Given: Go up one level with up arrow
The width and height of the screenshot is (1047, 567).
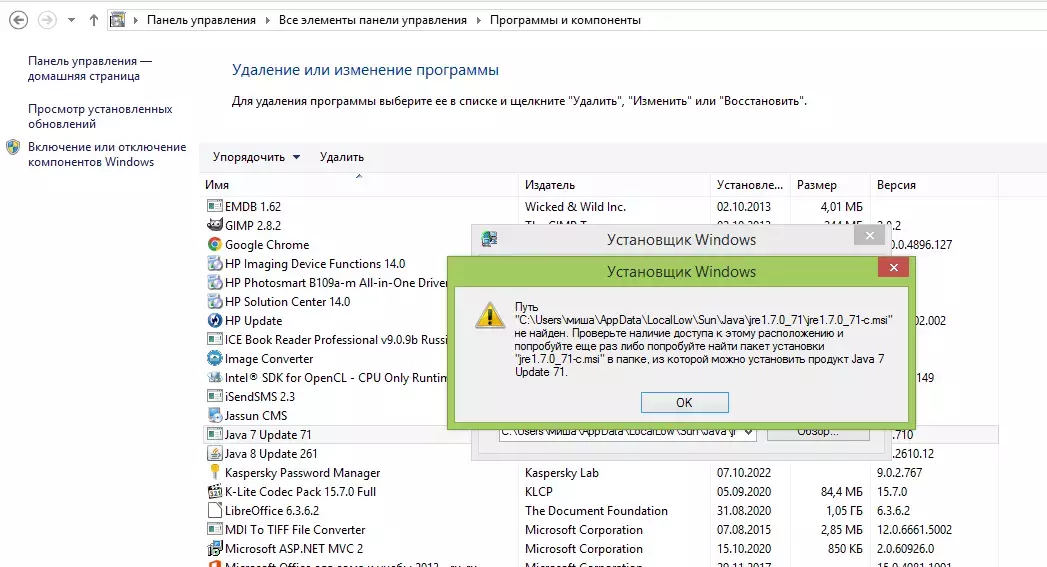Looking at the screenshot, I should [x=93, y=20].
